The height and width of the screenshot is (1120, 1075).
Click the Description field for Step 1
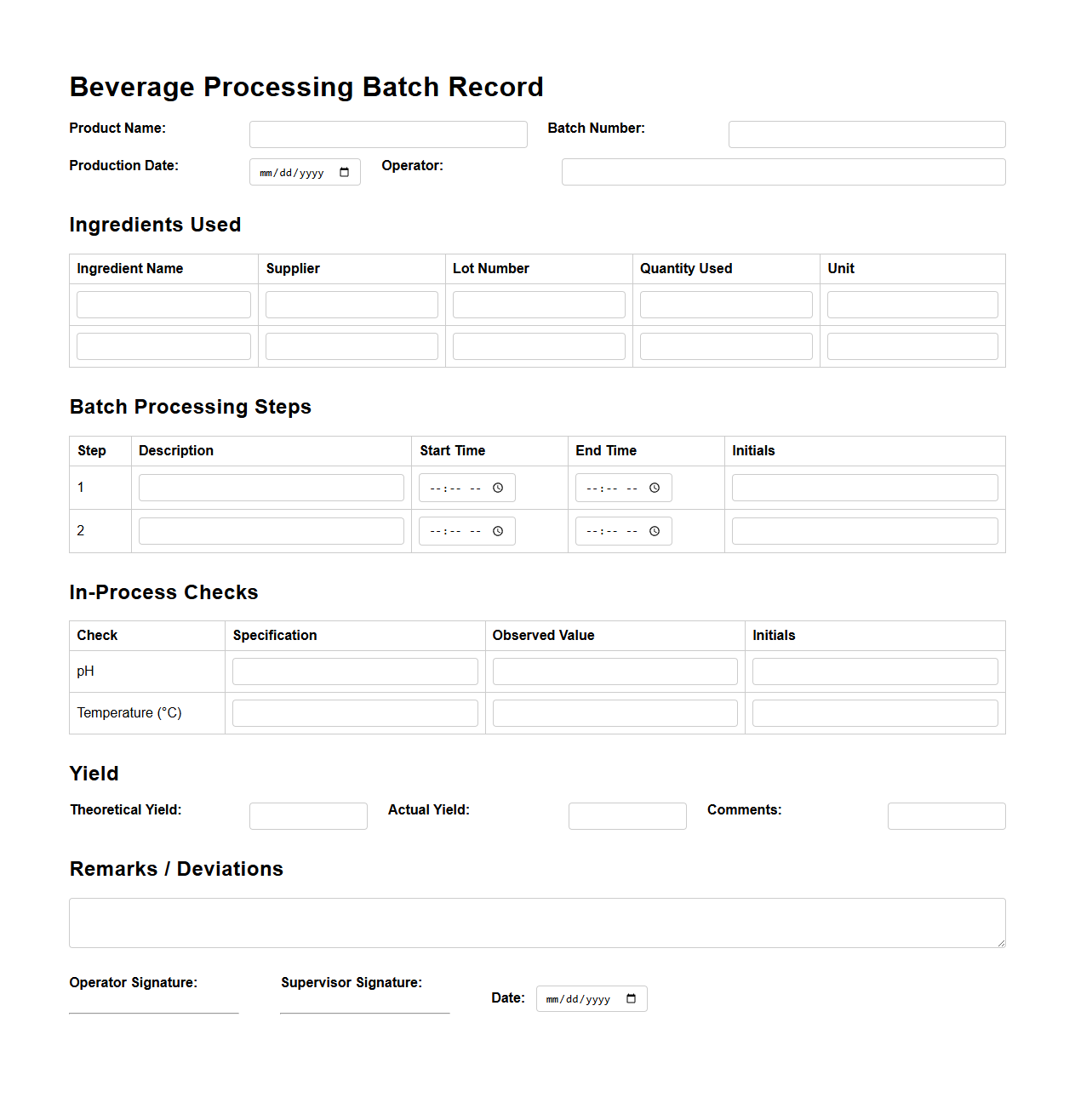271,487
